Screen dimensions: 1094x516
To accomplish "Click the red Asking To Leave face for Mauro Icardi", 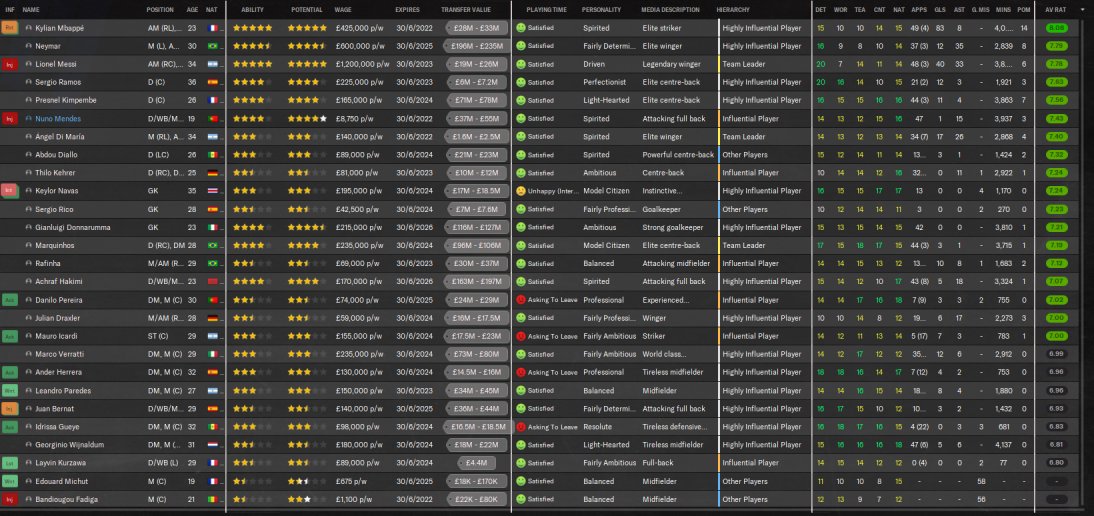I will (520, 336).
